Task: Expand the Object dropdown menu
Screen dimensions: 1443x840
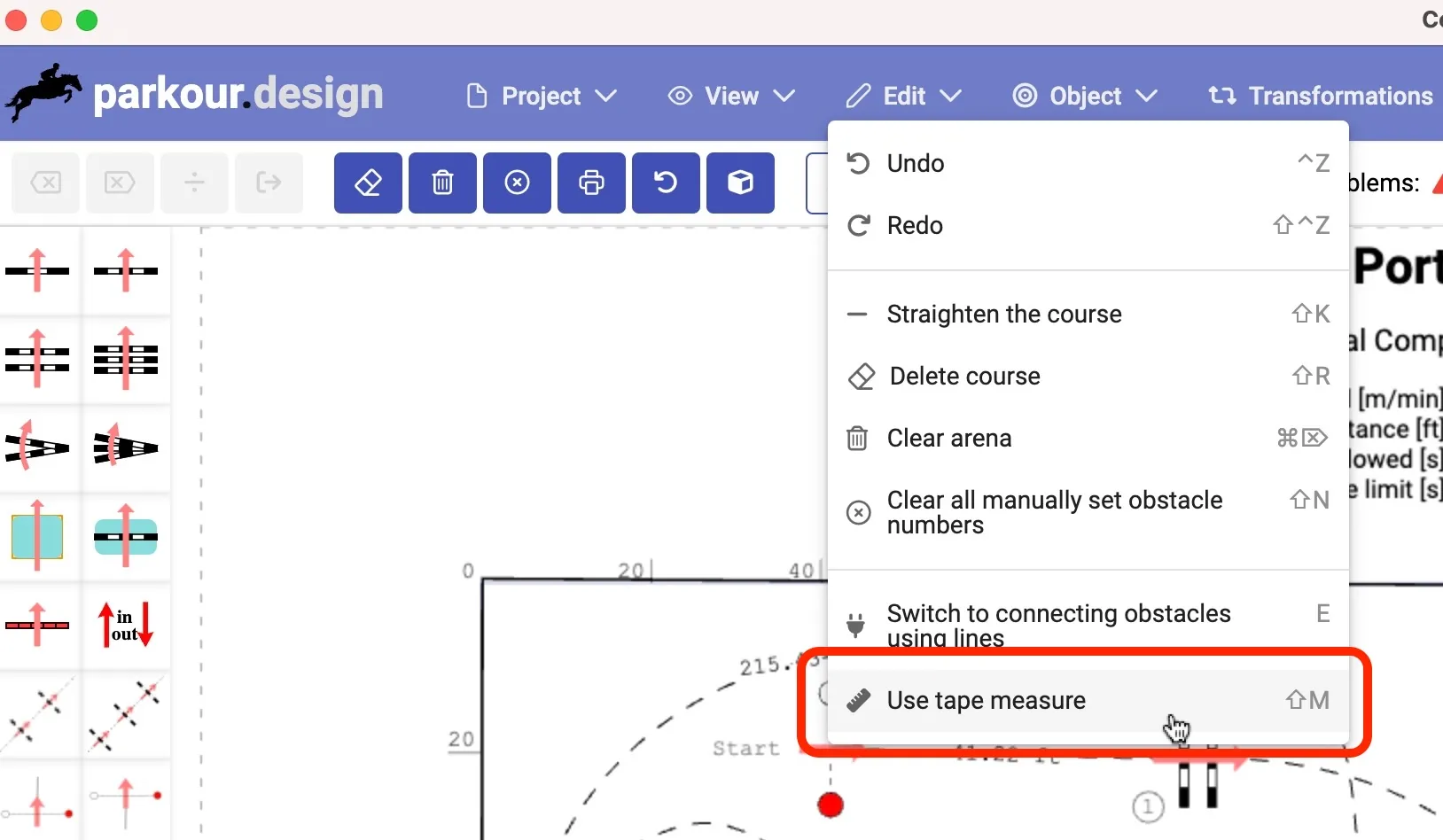Action: (1086, 96)
